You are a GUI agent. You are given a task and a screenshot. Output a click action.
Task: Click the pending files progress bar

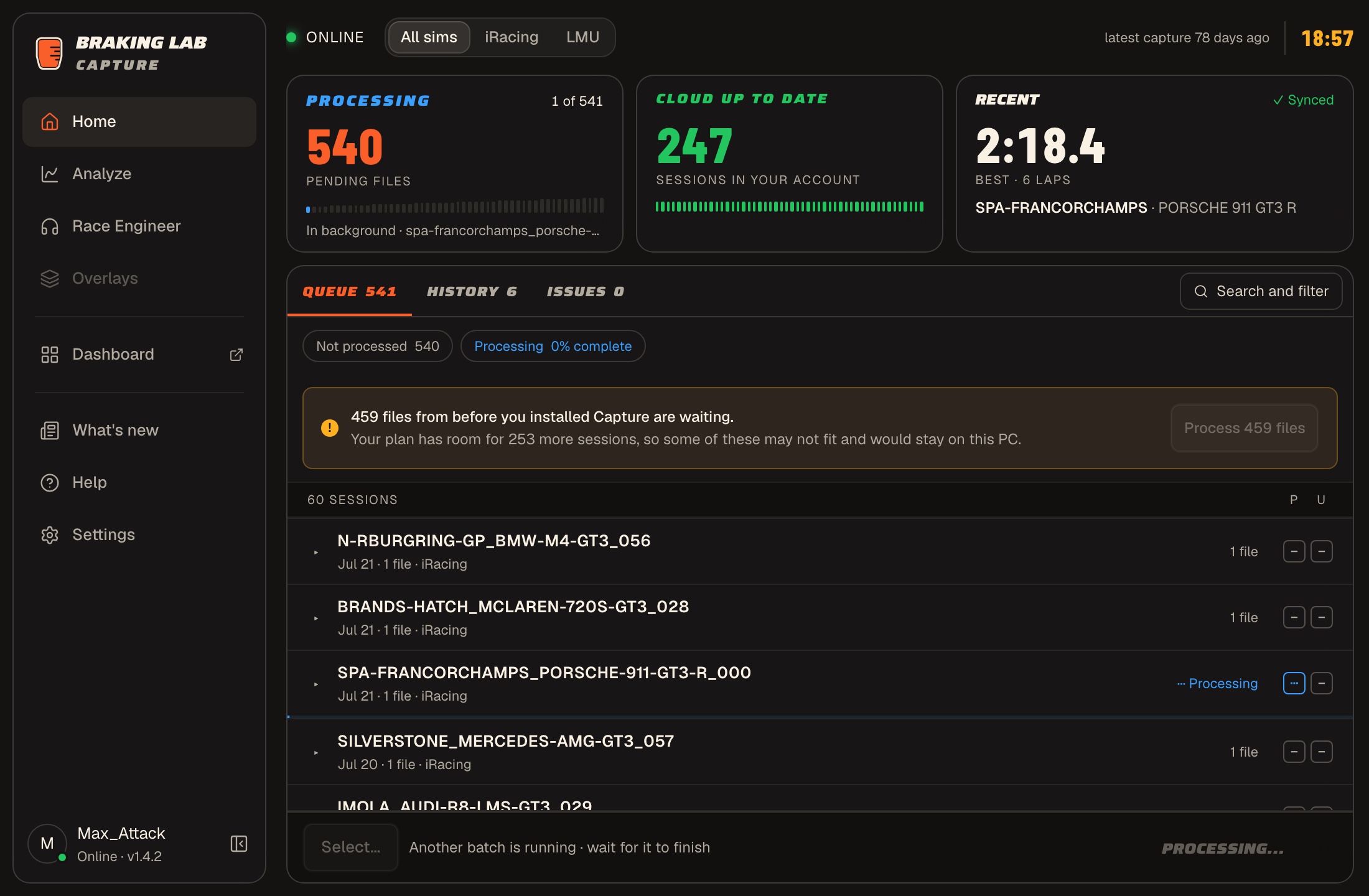click(x=455, y=206)
